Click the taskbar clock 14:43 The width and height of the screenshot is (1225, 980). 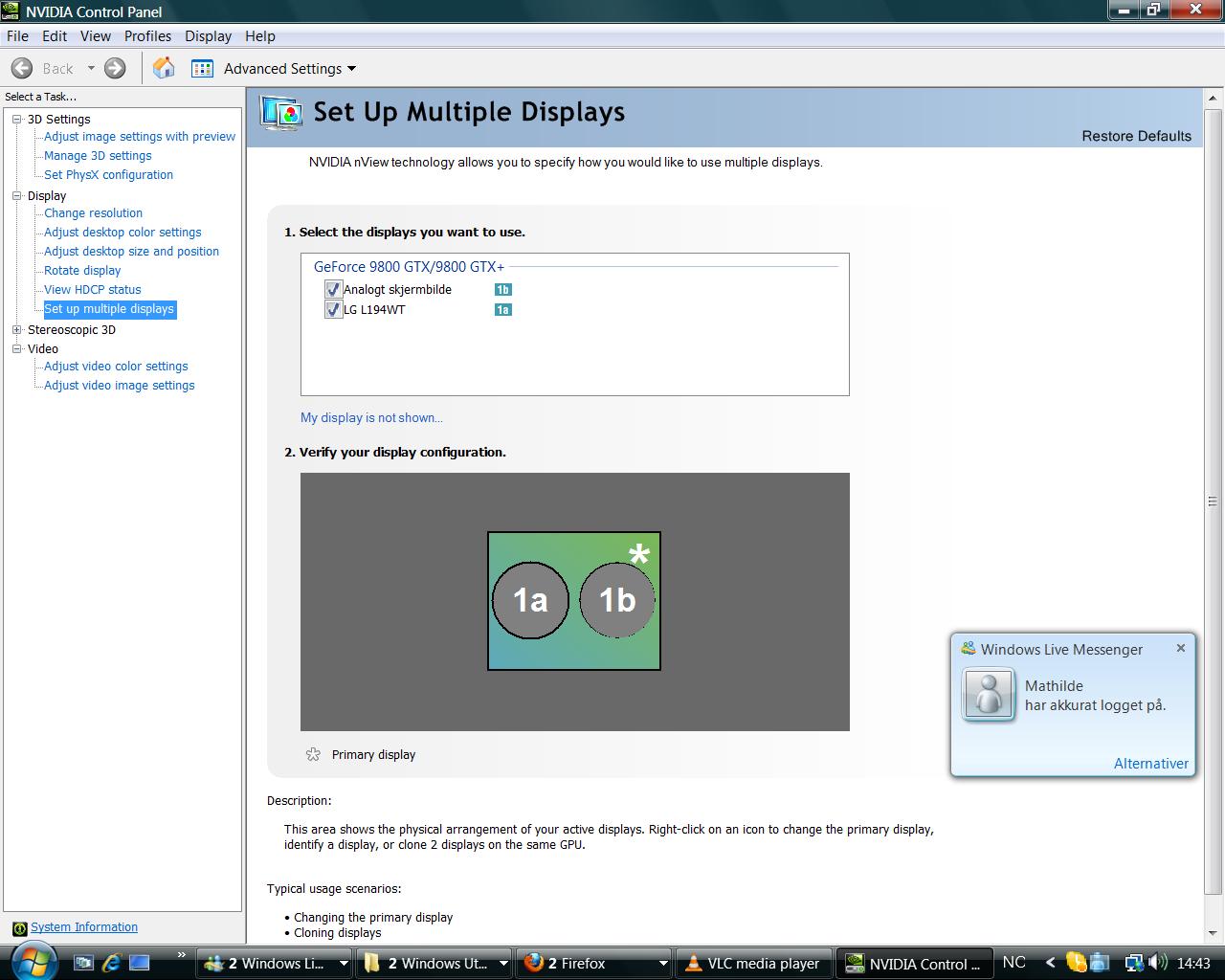point(1193,963)
